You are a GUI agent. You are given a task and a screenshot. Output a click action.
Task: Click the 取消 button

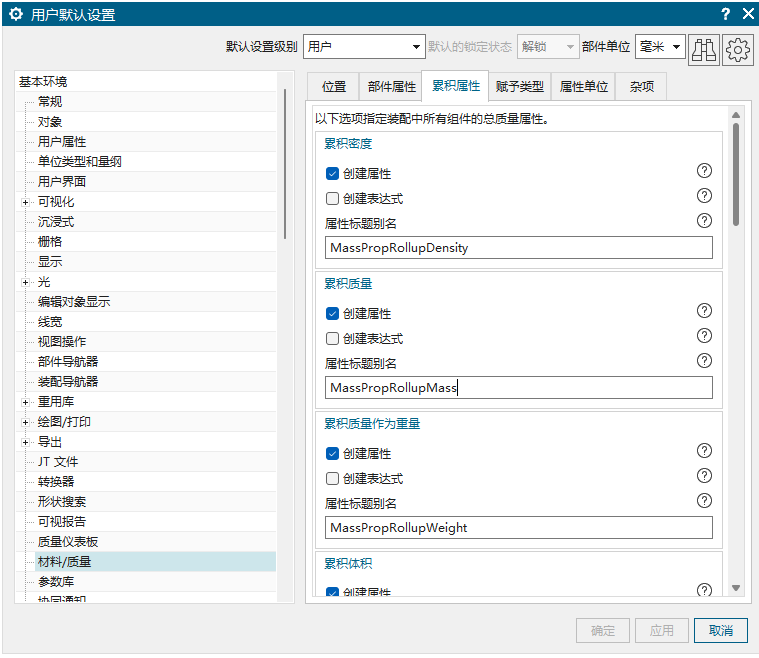(720, 631)
